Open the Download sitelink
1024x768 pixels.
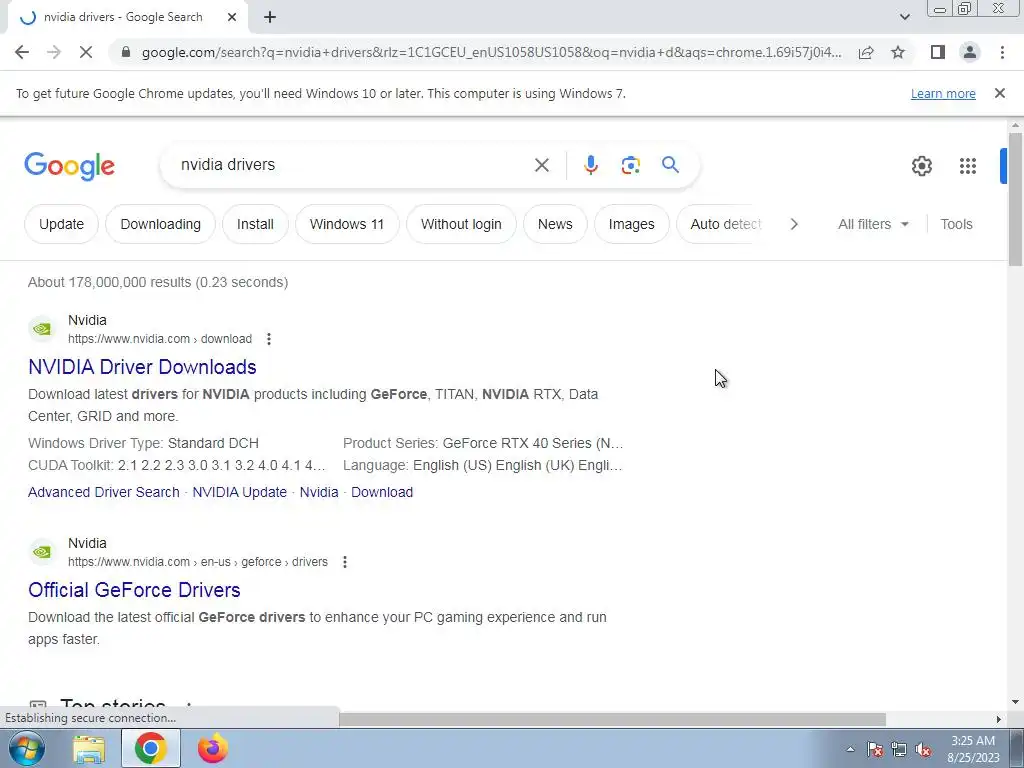pos(382,492)
